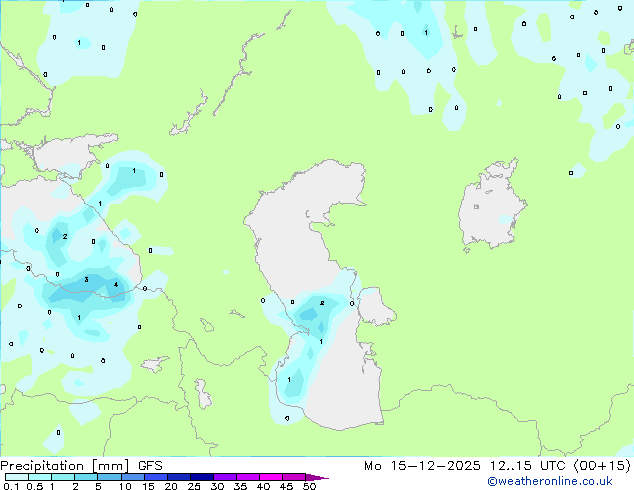The height and width of the screenshot is (490, 634).
Task: Click the 1–2 mm legend swatch
Action: coord(63,477)
